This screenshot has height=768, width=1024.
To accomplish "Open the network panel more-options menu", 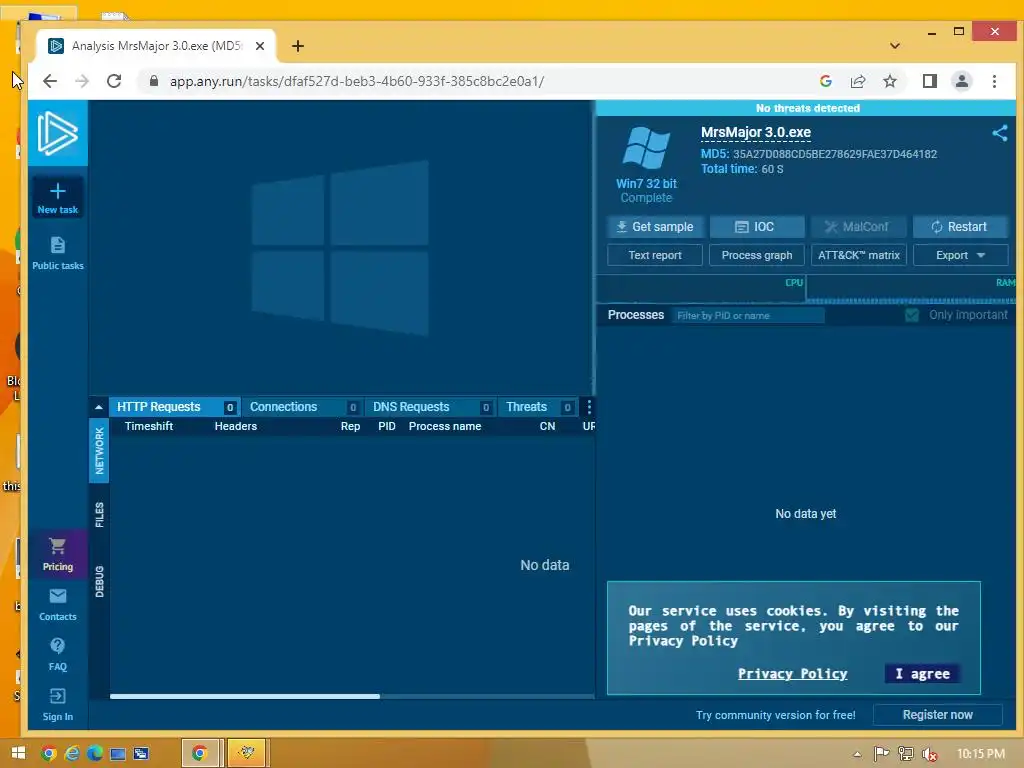I will point(589,407).
